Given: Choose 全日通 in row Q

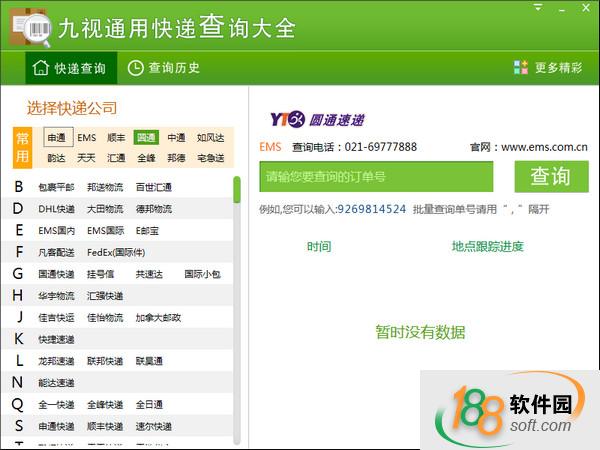Looking at the screenshot, I should (149, 404).
